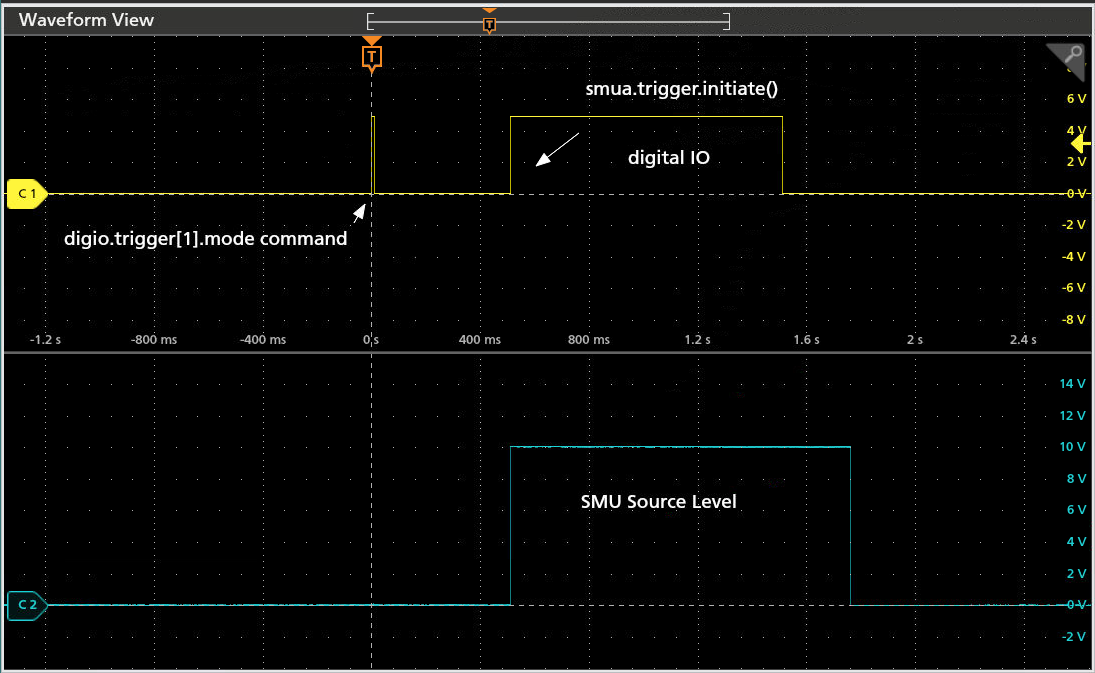
Task: Click the Waveform View title
Action: click(87, 20)
